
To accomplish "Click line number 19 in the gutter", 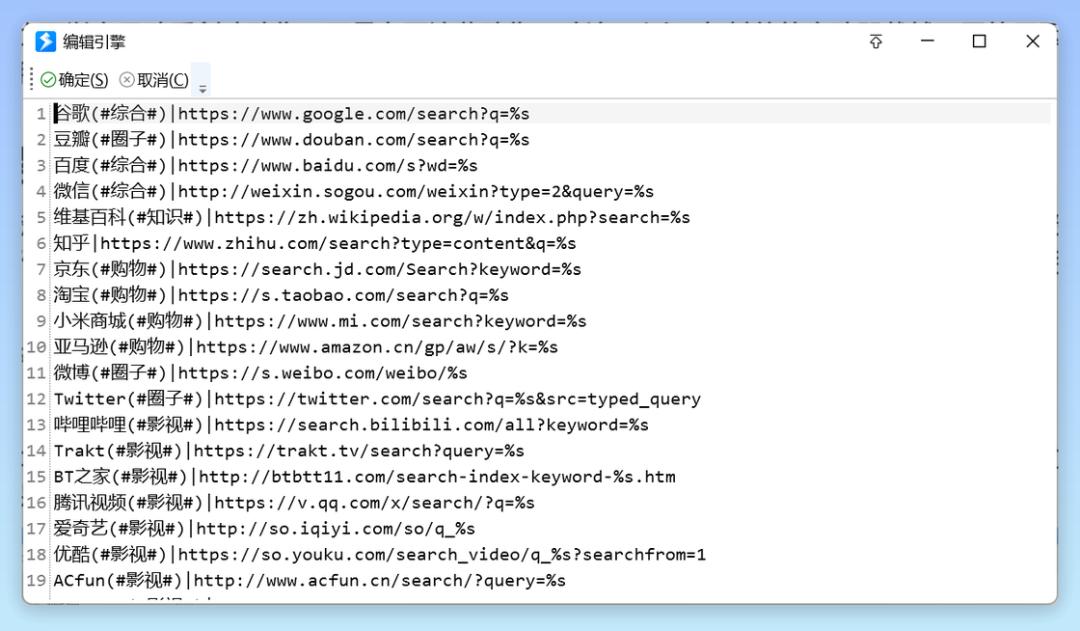I will 37,581.
